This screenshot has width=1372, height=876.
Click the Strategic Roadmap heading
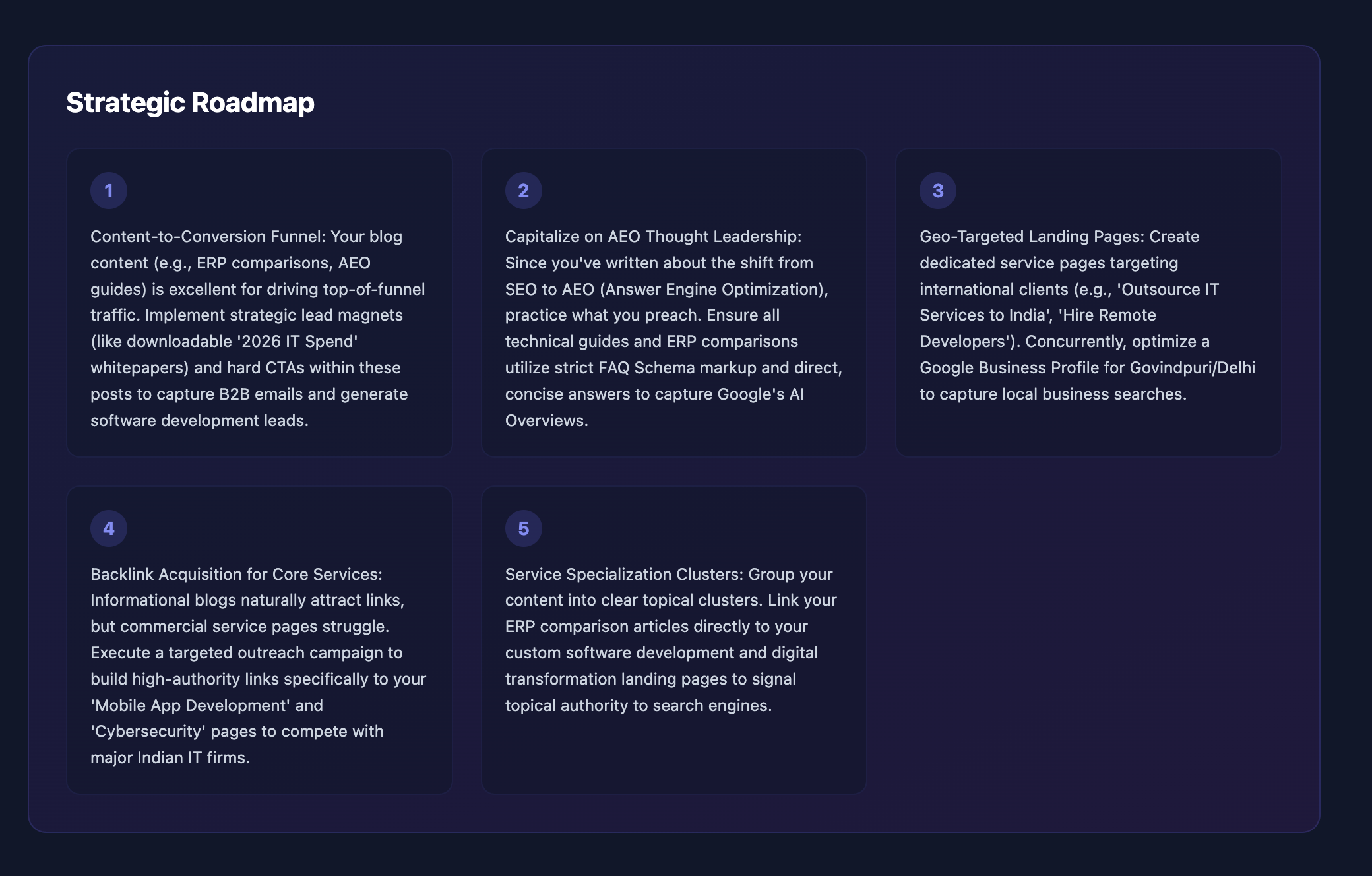click(x=190, y=102)
